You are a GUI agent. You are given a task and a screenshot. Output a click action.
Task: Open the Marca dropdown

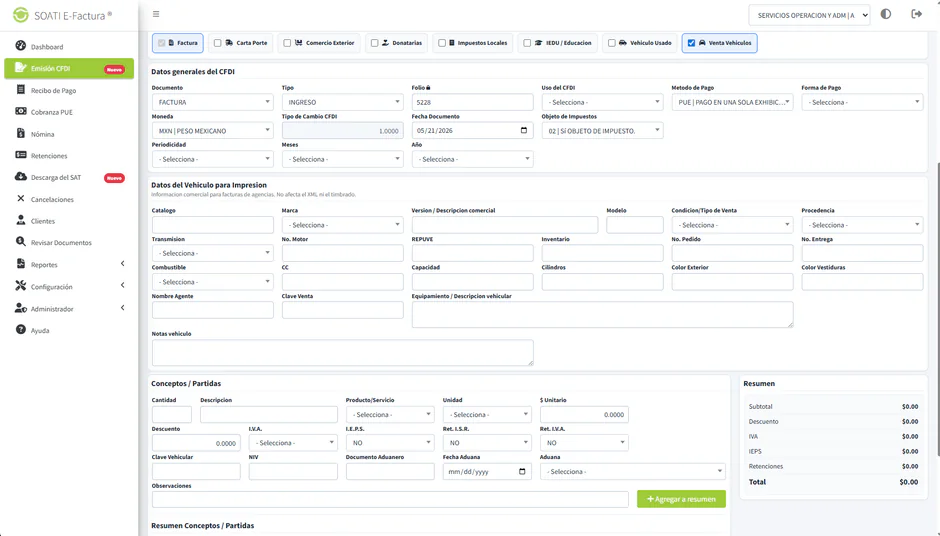(342, 225)
